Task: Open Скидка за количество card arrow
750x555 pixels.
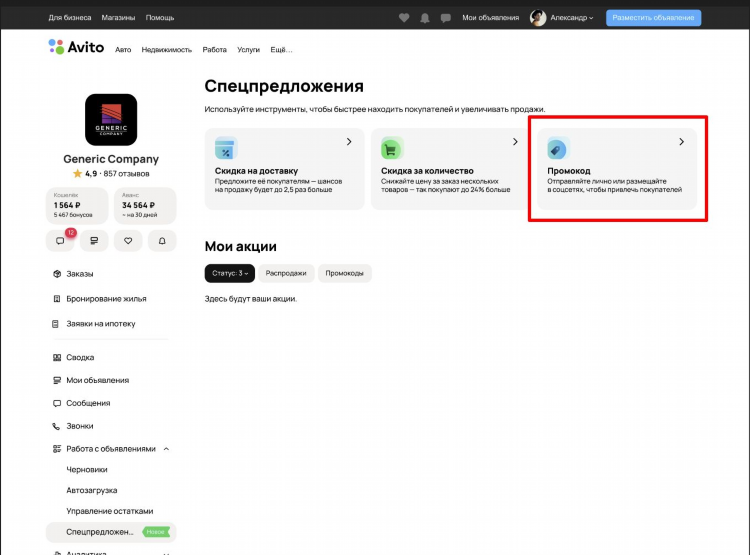Action: tap(515, 142)
